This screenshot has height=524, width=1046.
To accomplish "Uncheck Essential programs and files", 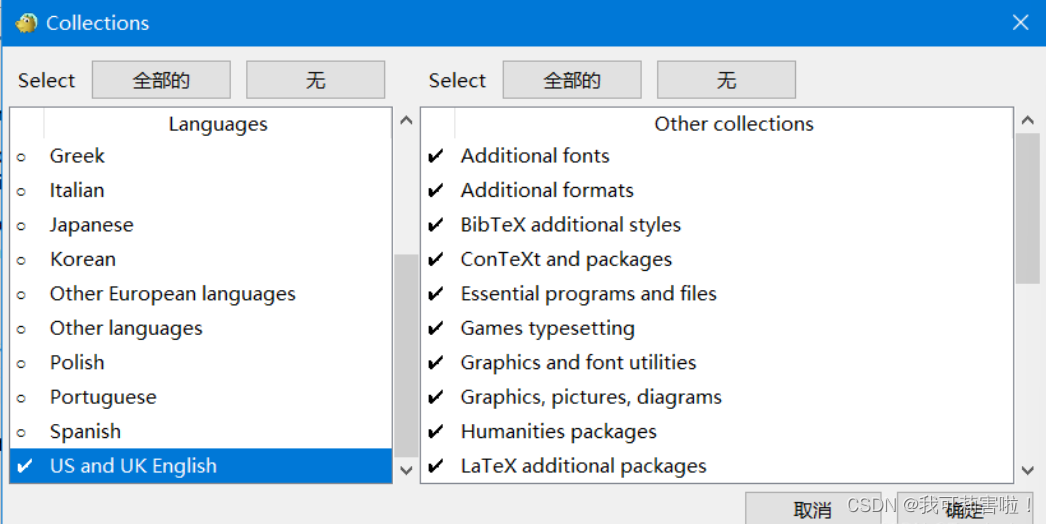I will pyautogui.click(x=436, y=294).
